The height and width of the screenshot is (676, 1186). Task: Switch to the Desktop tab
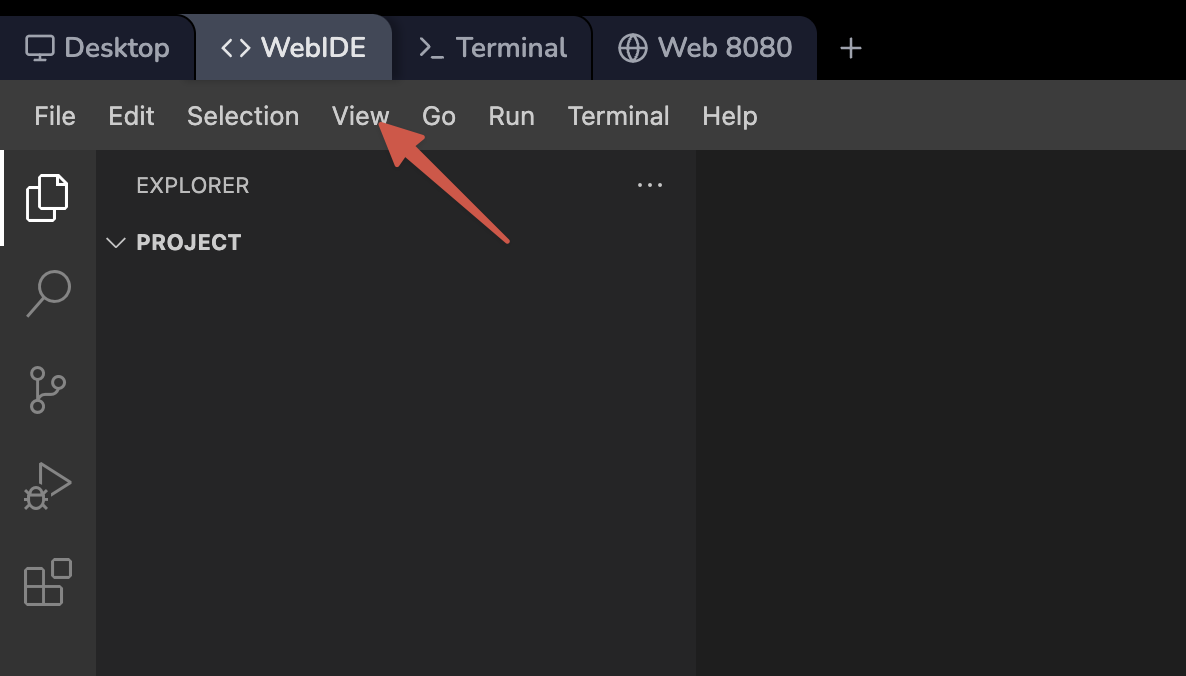[x=98, y=46]
